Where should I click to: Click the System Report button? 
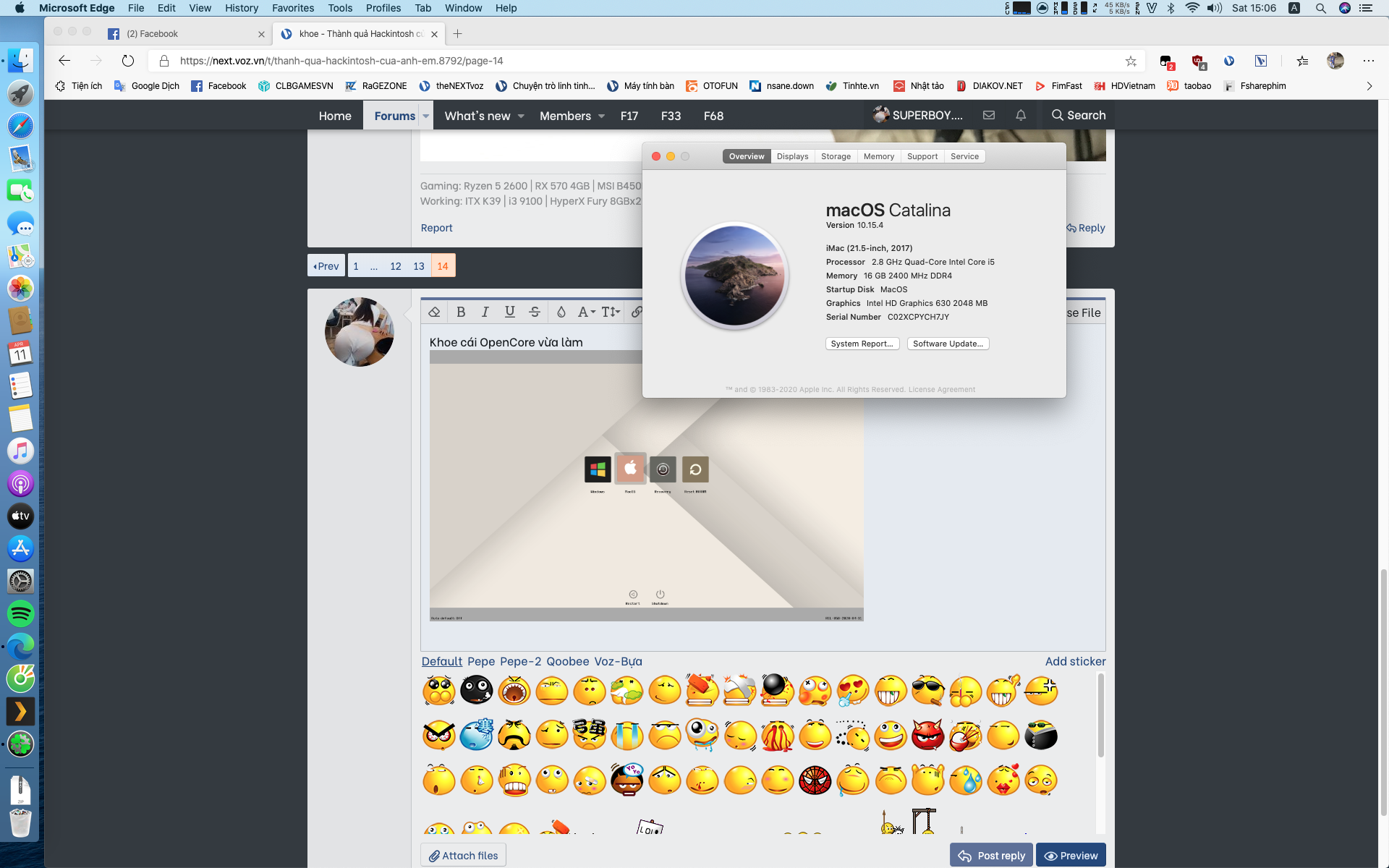[862, 344]
